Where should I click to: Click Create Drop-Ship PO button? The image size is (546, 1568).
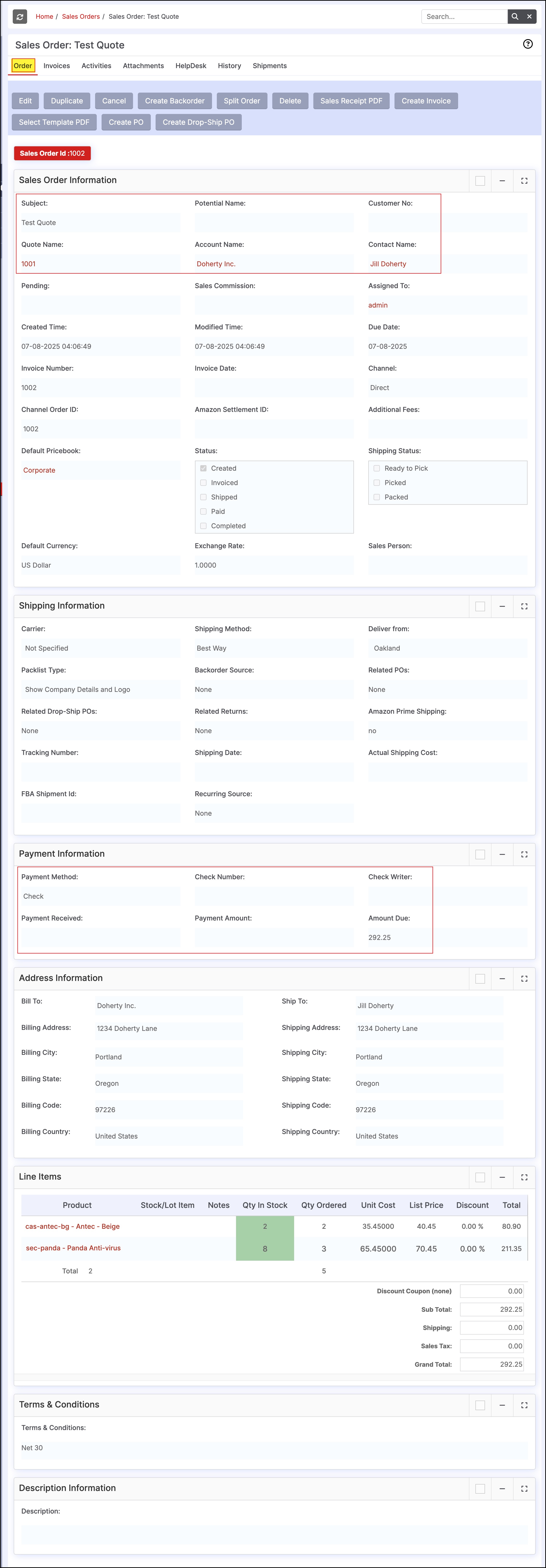coord(199,122)
